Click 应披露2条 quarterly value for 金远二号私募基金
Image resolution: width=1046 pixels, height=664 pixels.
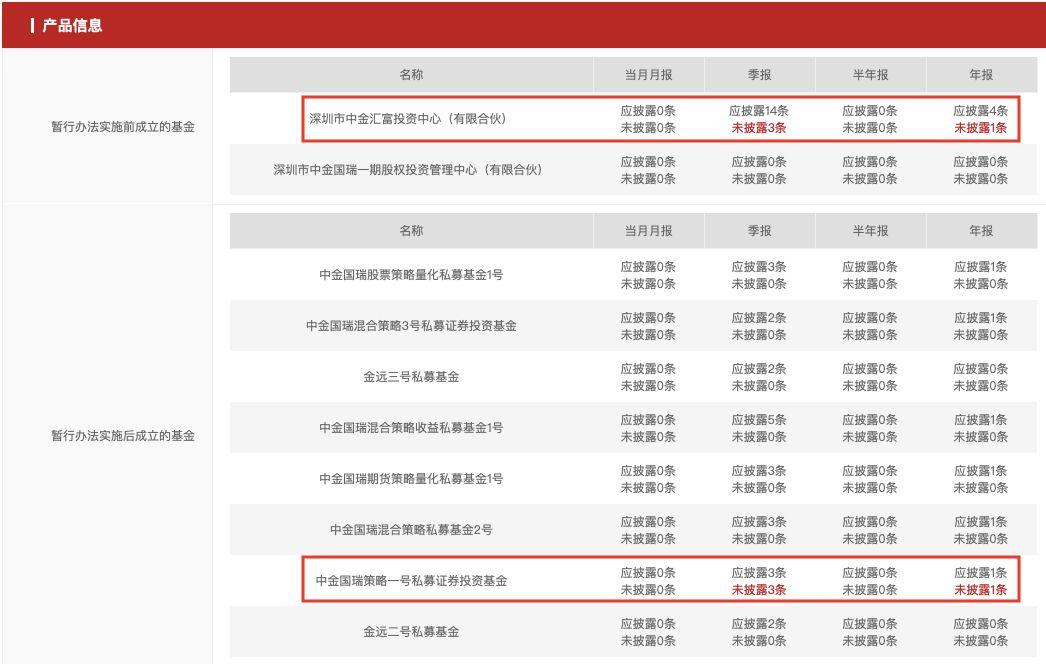pyautogui.click(x=759, y=624)
